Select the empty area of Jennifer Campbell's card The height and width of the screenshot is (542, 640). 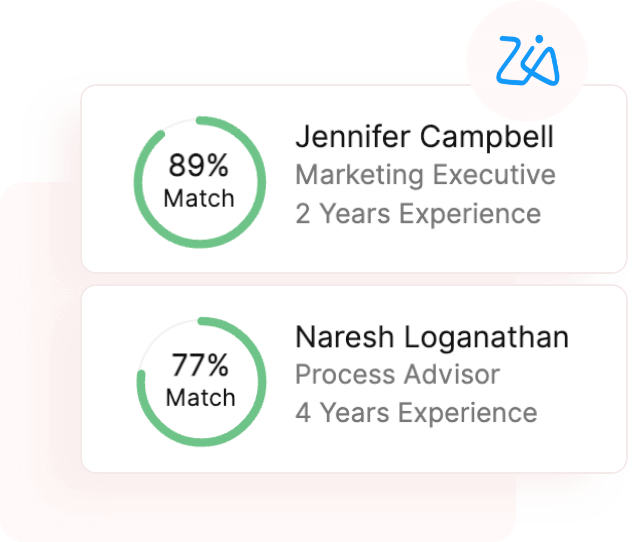tap(590, 240)
